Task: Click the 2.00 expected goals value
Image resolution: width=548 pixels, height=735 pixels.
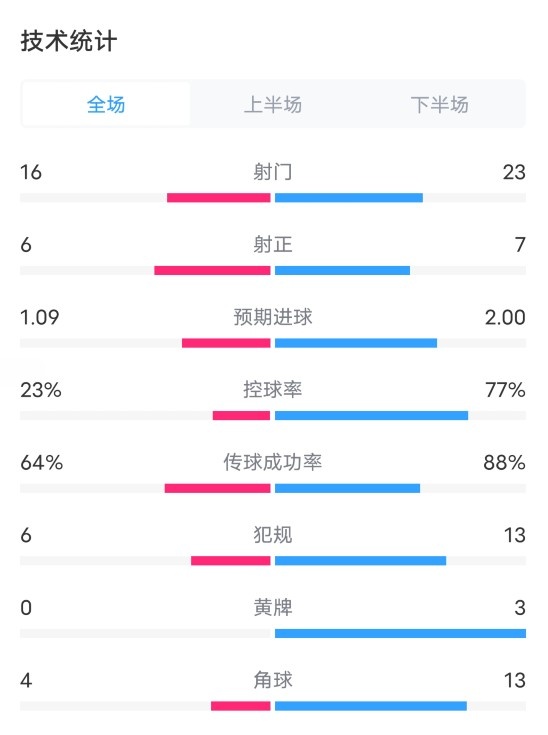Action: (505, 317)
